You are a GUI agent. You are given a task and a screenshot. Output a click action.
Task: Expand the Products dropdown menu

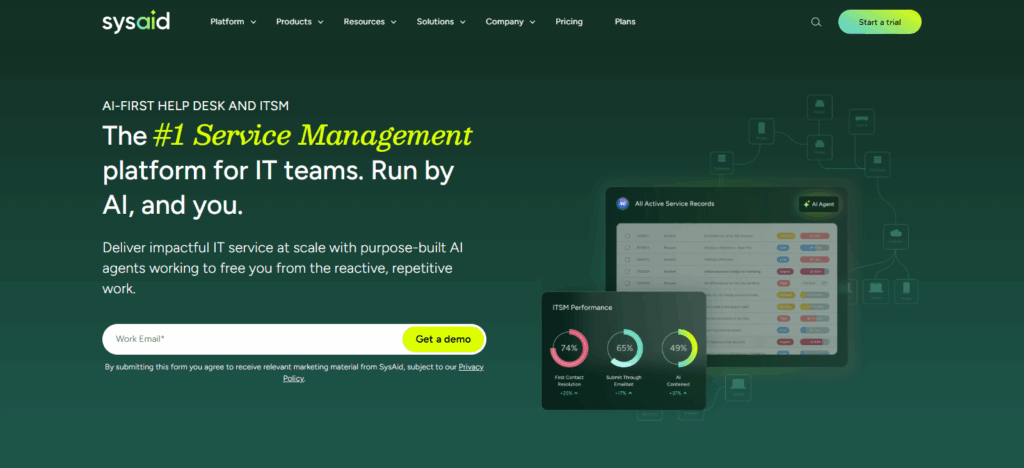(x=299, y=22)
